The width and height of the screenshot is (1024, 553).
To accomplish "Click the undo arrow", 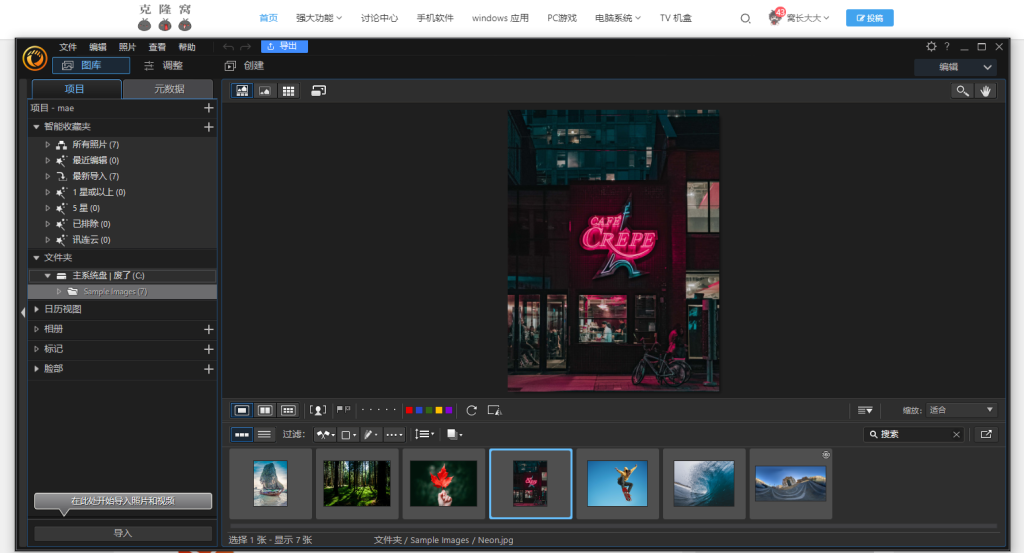I will pyautogui.click(x=228, y=46).
